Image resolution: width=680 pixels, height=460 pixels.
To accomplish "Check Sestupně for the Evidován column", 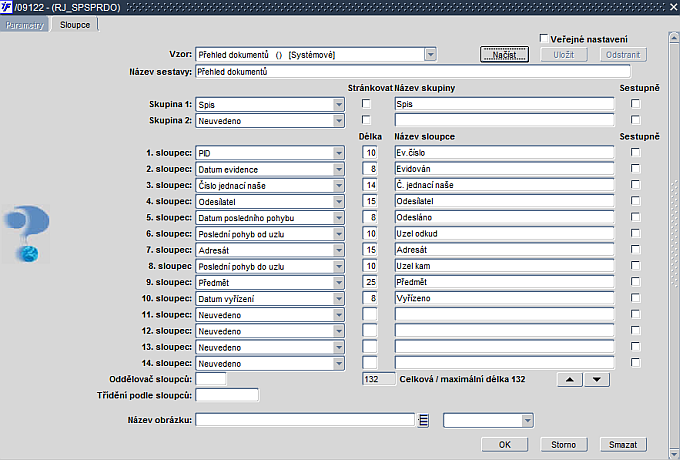I will point(635,168).
